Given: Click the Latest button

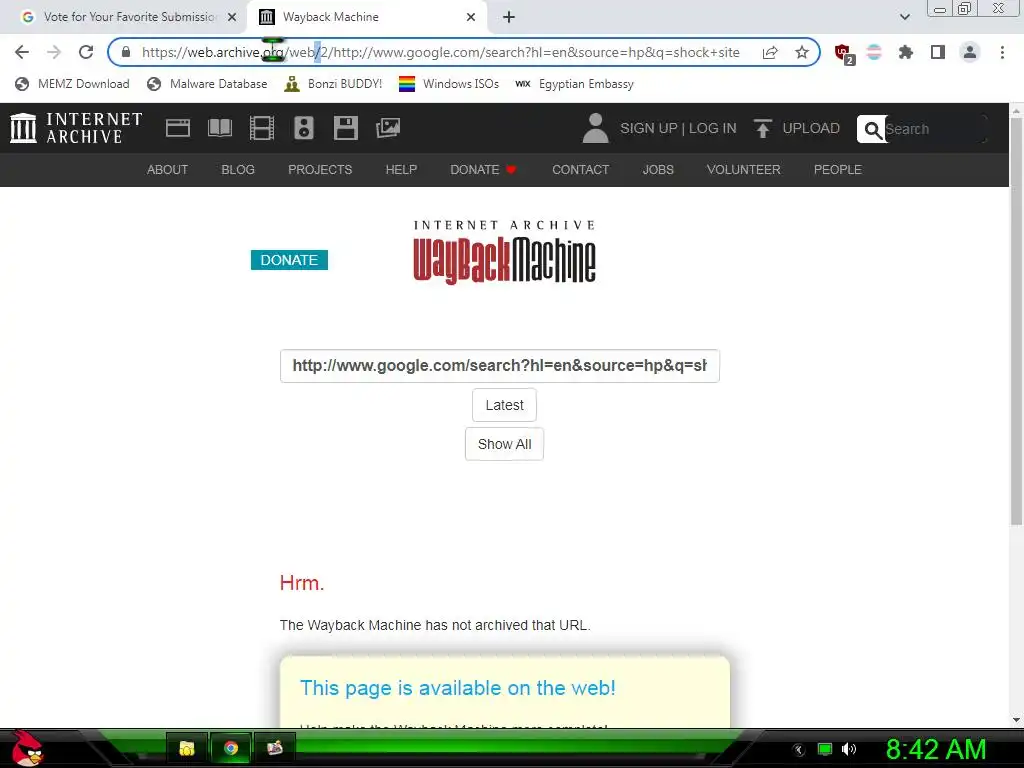Looking at the screenshot, I should pos(504,405).
